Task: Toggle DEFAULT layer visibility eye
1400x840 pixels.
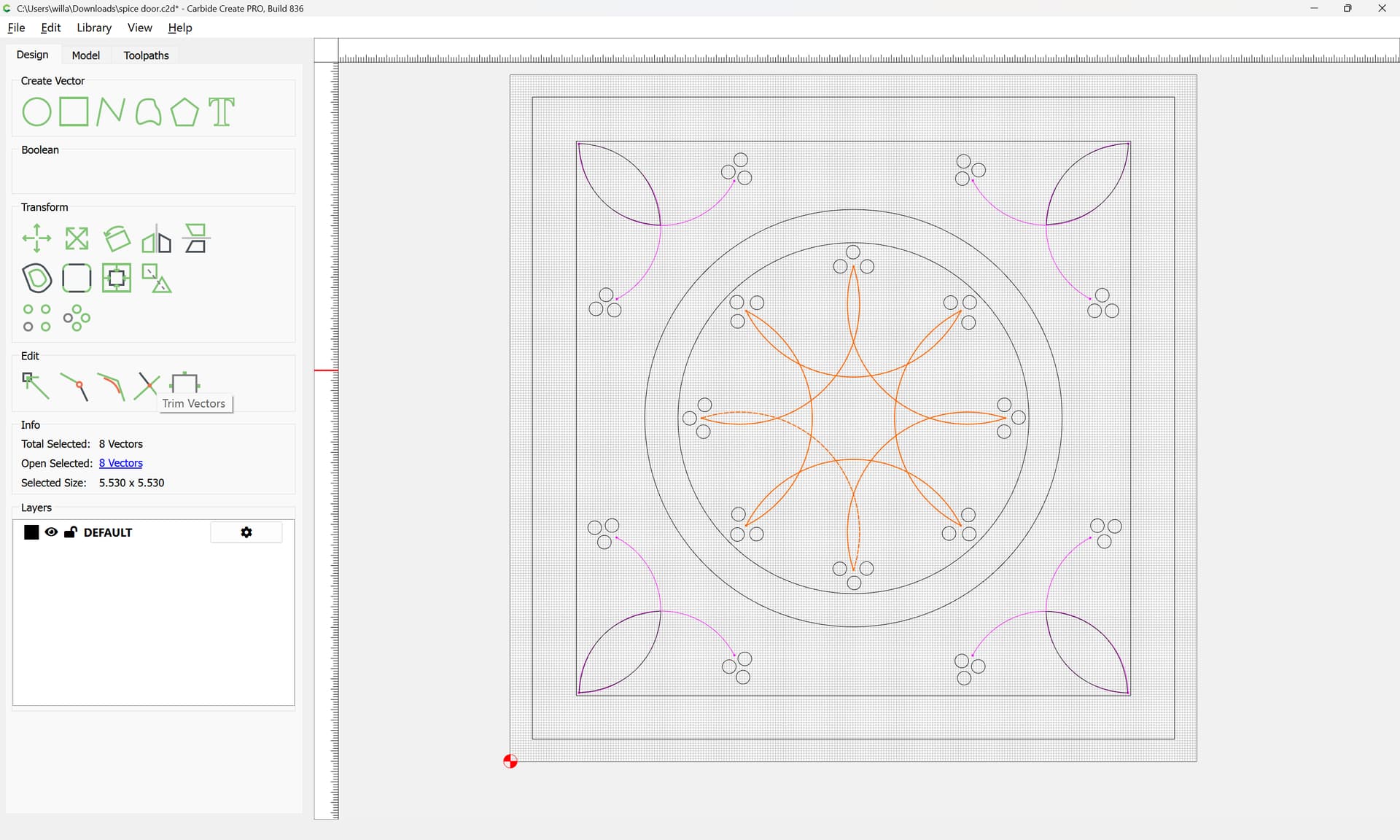Action: (x=51, y=532)
